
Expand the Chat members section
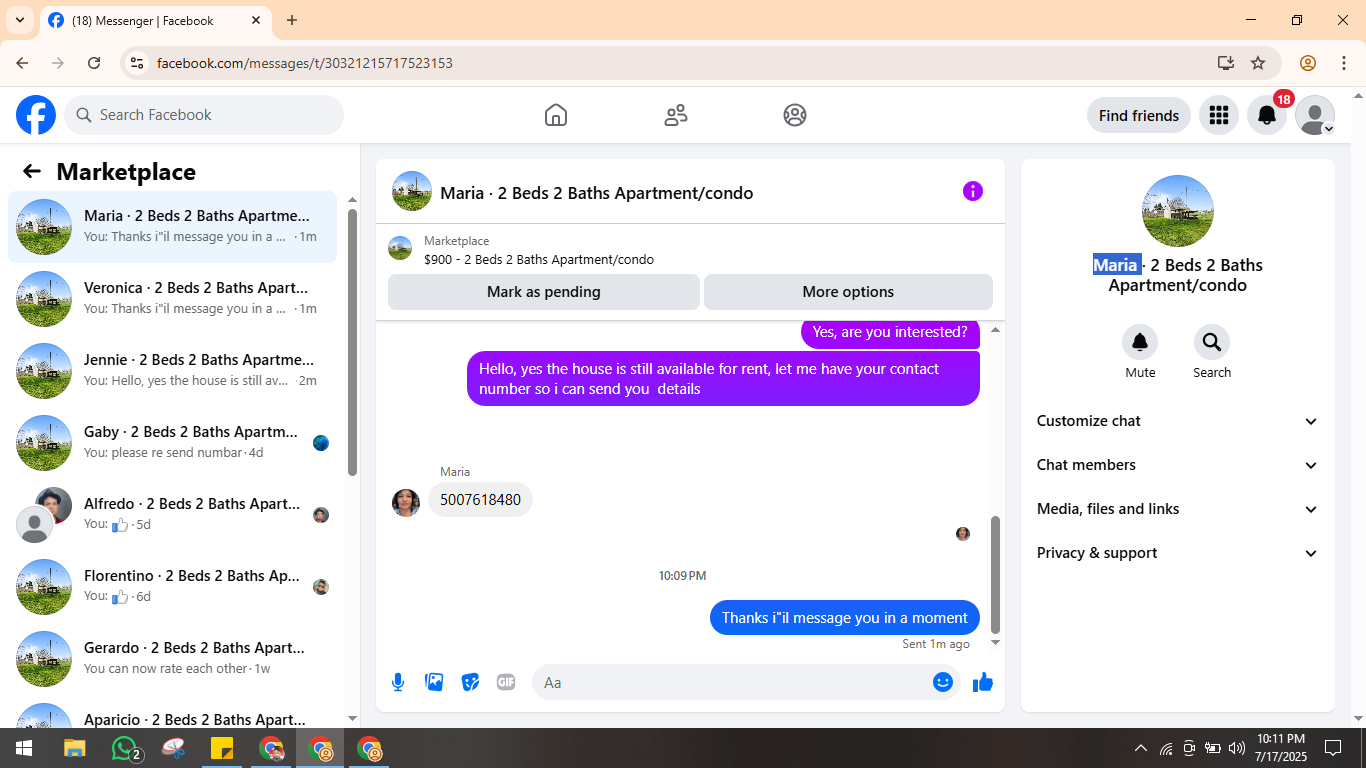point(1178,465)
